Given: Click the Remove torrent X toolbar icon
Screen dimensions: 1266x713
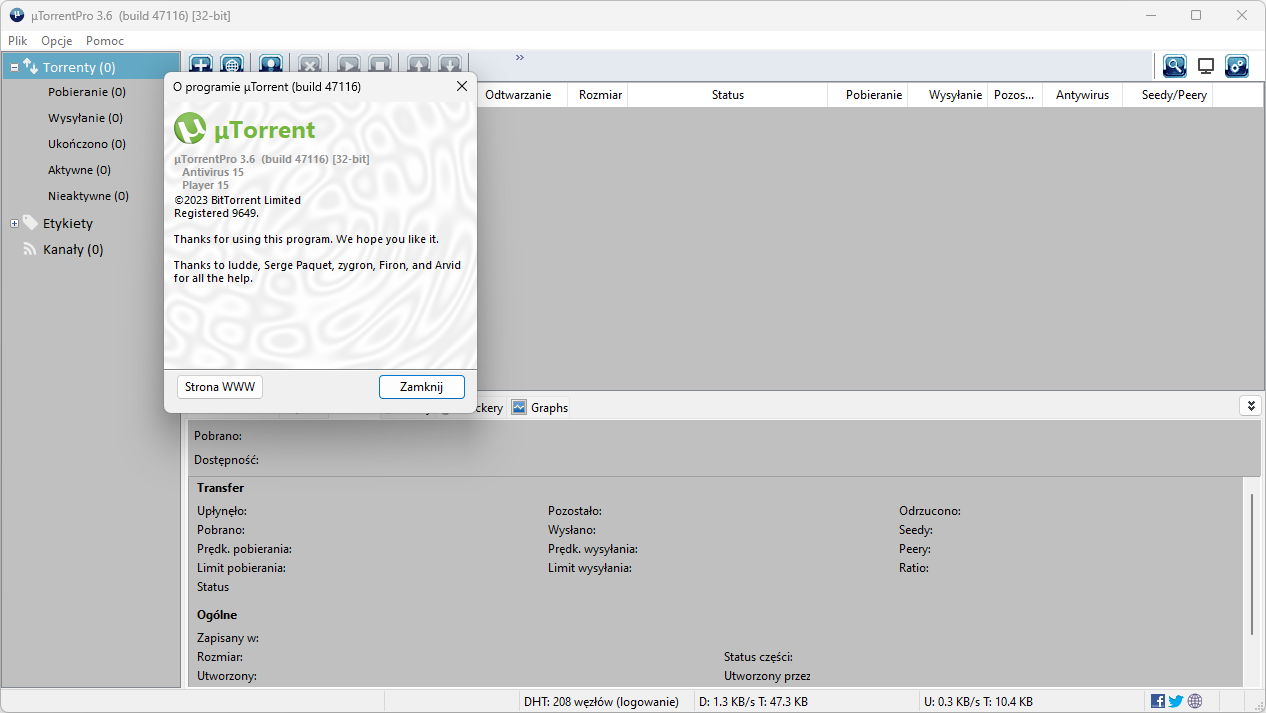Looking at the screenshot, I should (310, 64).
